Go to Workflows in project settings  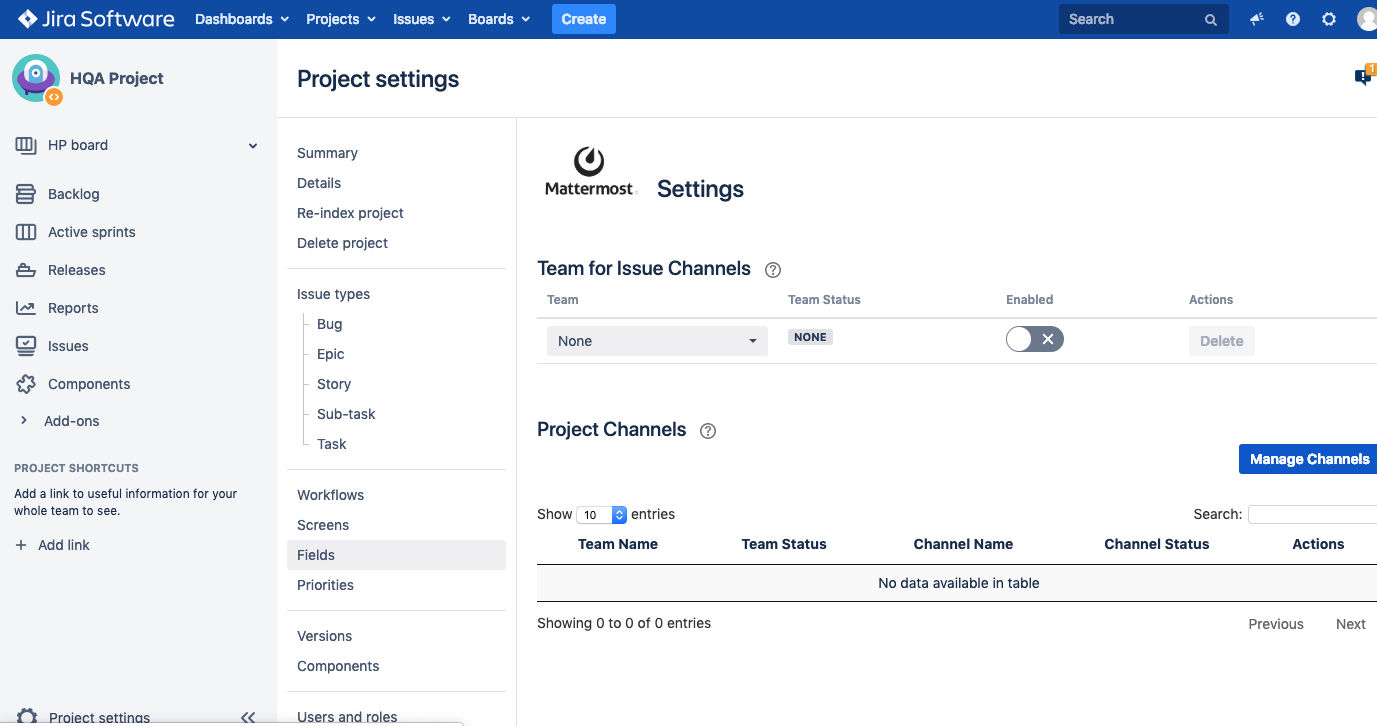(x=330, y=495)
